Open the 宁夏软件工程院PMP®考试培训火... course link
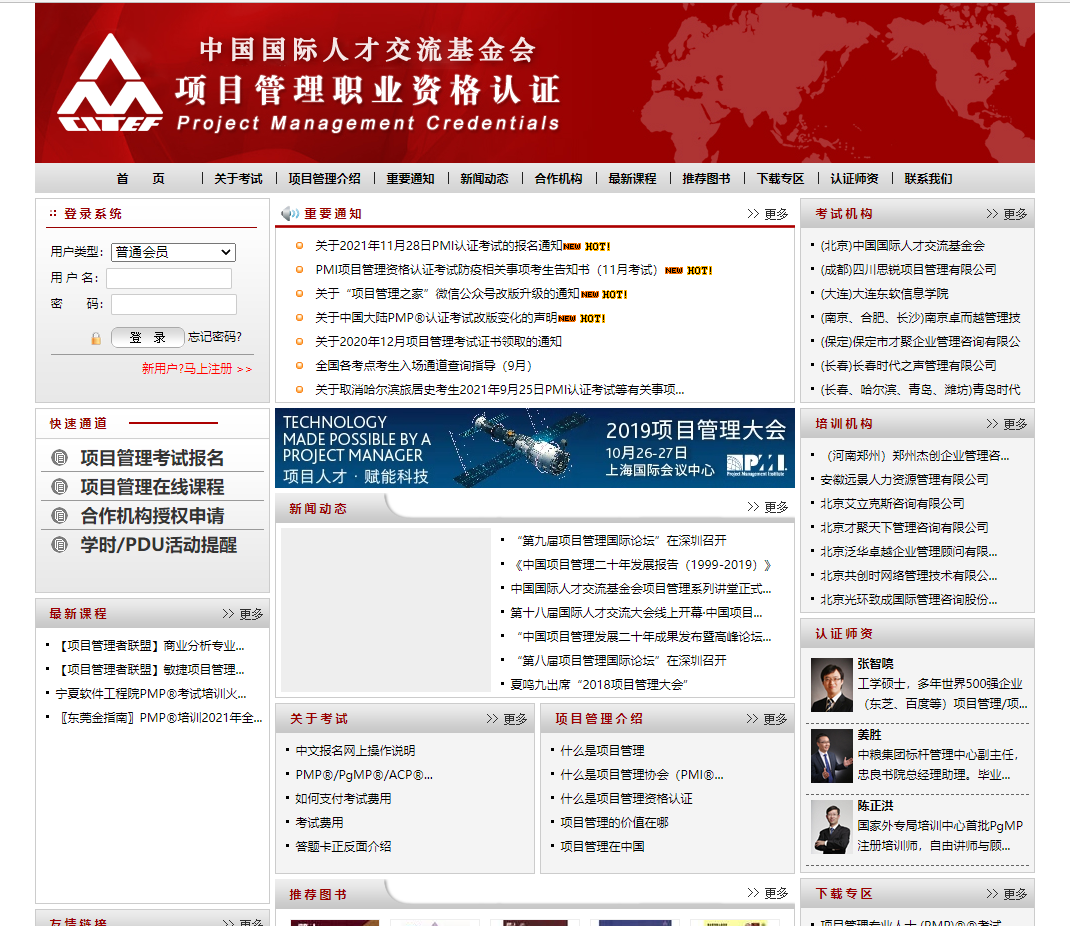Image resolution: width=1070 pixels, height=926 pixels. pos(151,693)
